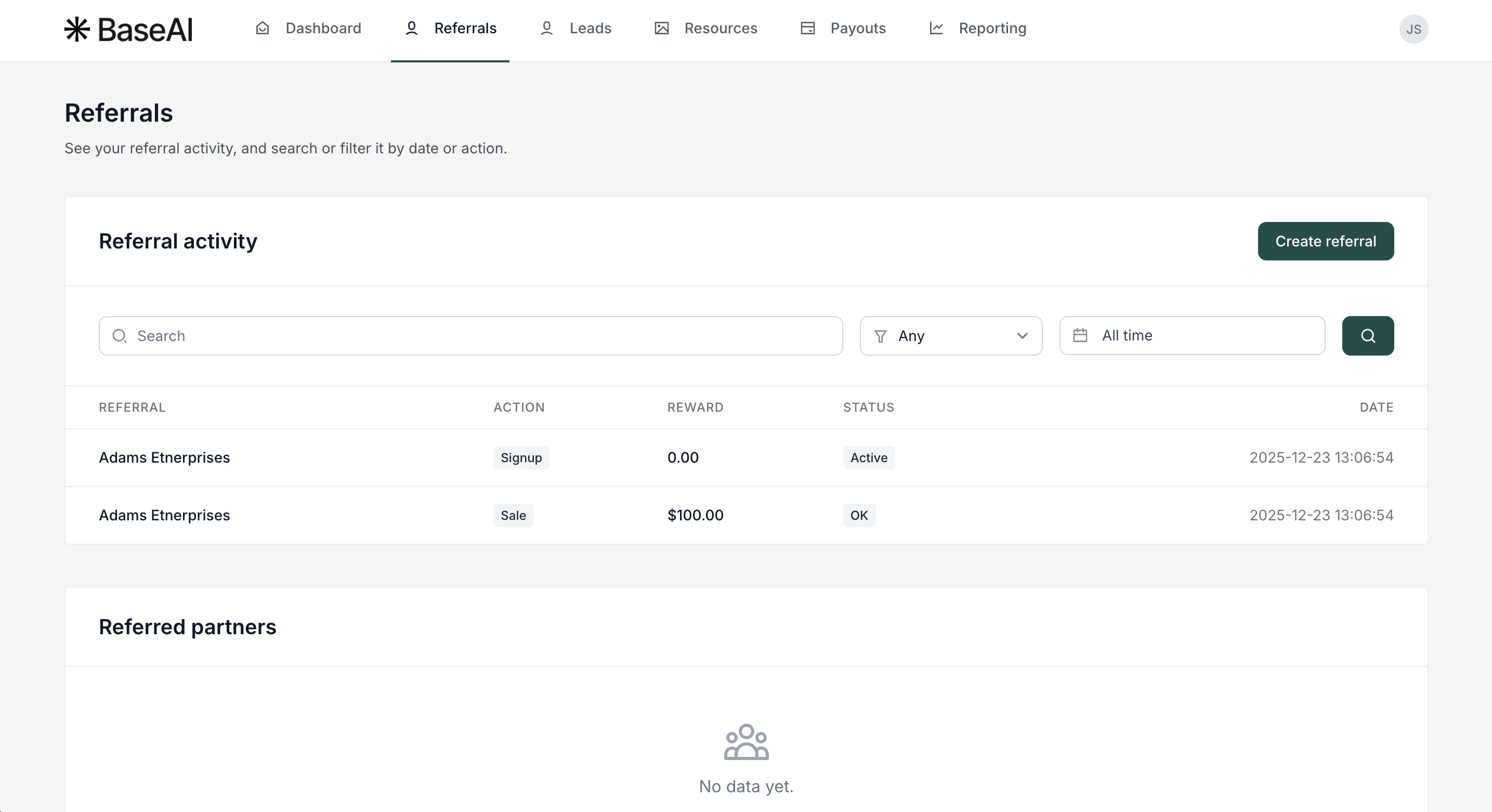Image resolution: width=1492 pixels, height=812 pixels.
Task: Click the Active status badge
Action: point(868,457)
